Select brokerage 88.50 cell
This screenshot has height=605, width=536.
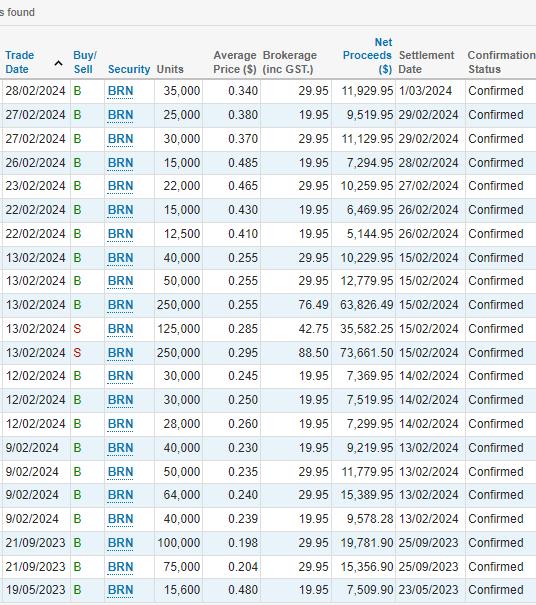click(313, 353)
